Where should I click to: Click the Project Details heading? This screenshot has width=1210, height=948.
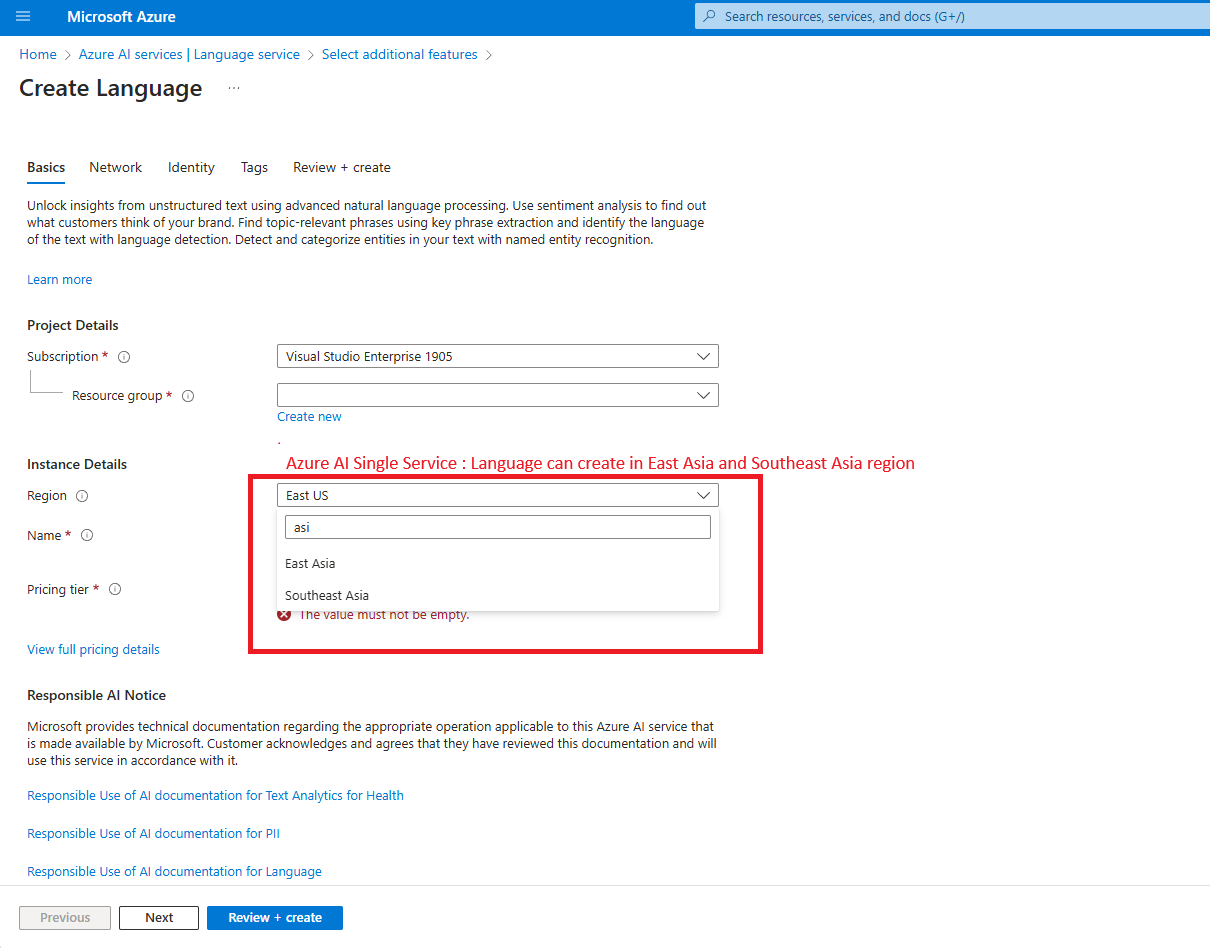click(72, 326)
